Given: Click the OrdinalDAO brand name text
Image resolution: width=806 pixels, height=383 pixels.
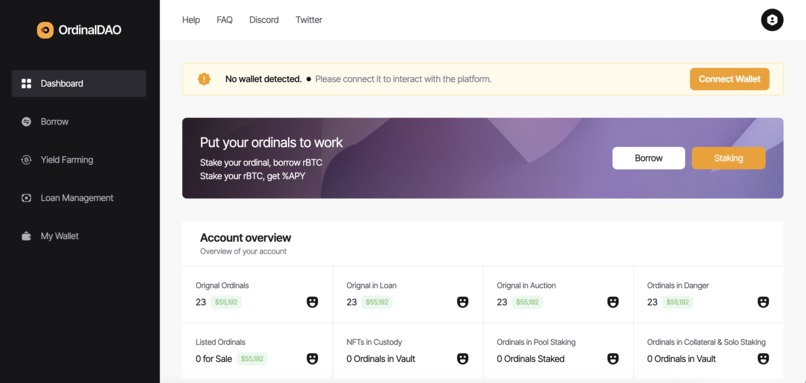Looking at the screenshot, I should pyautogui.click(x=90, y=30).
